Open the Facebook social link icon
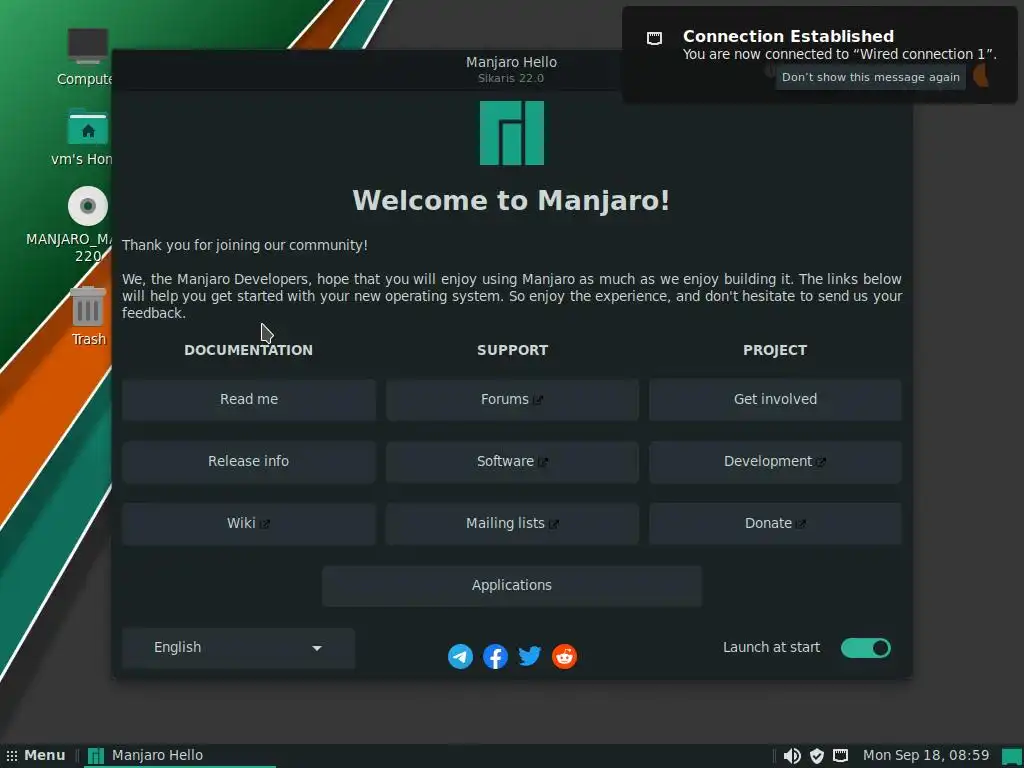The height and width of the screenshot is (768, 1024). (x=495, y=656)
